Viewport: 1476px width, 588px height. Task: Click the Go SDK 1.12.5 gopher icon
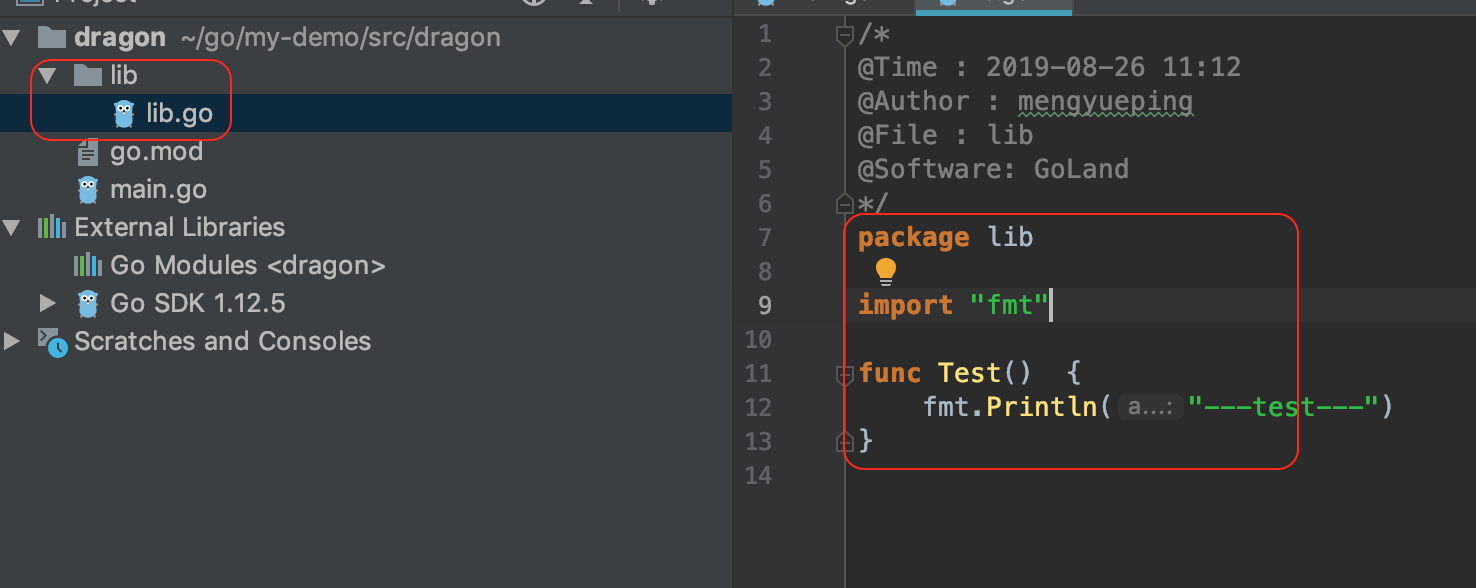pyautogui.click(x=88, y=304)
